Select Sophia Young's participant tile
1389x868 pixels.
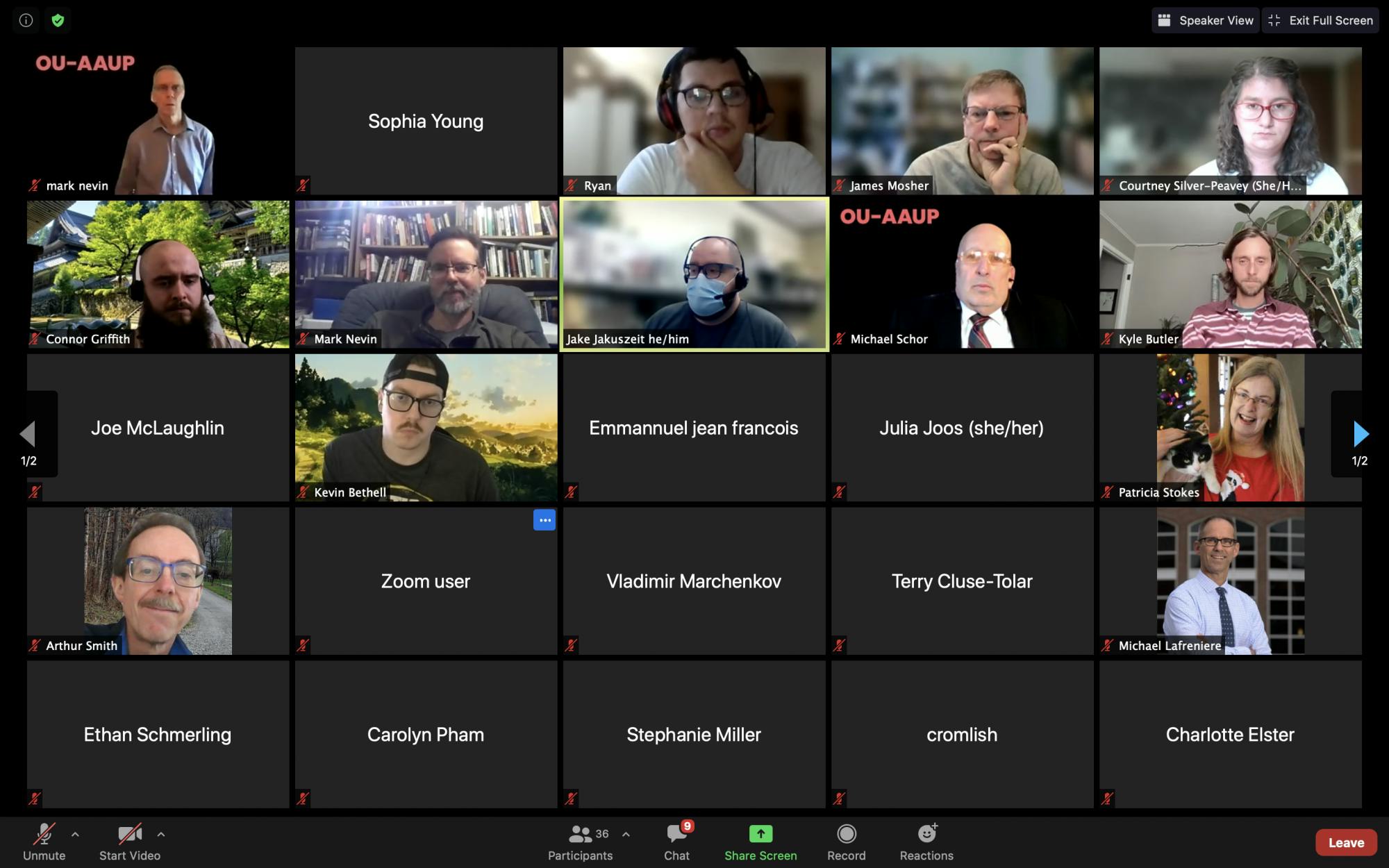[426, 121]
